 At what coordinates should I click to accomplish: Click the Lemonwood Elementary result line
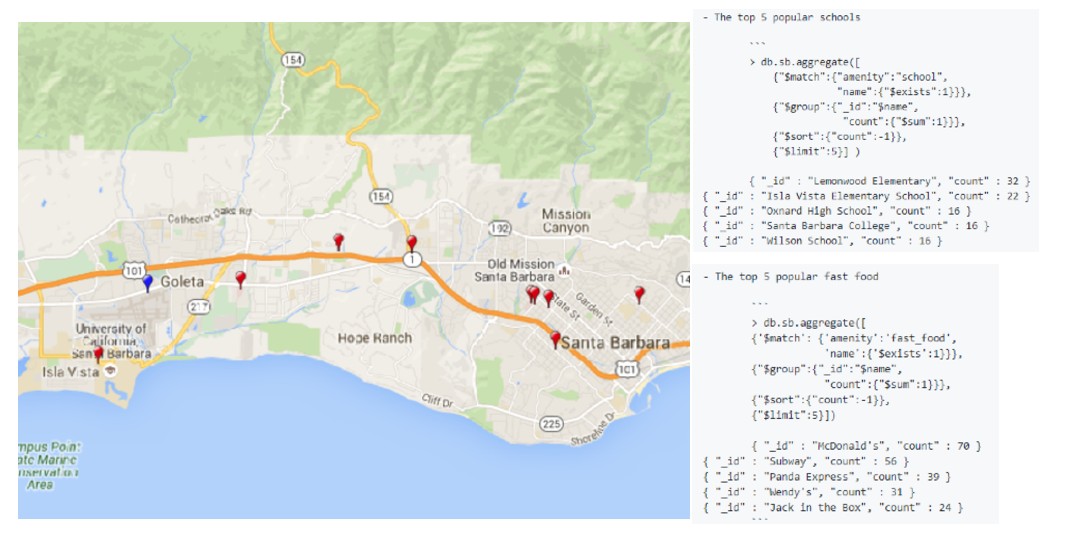click(x=889, y=180)
